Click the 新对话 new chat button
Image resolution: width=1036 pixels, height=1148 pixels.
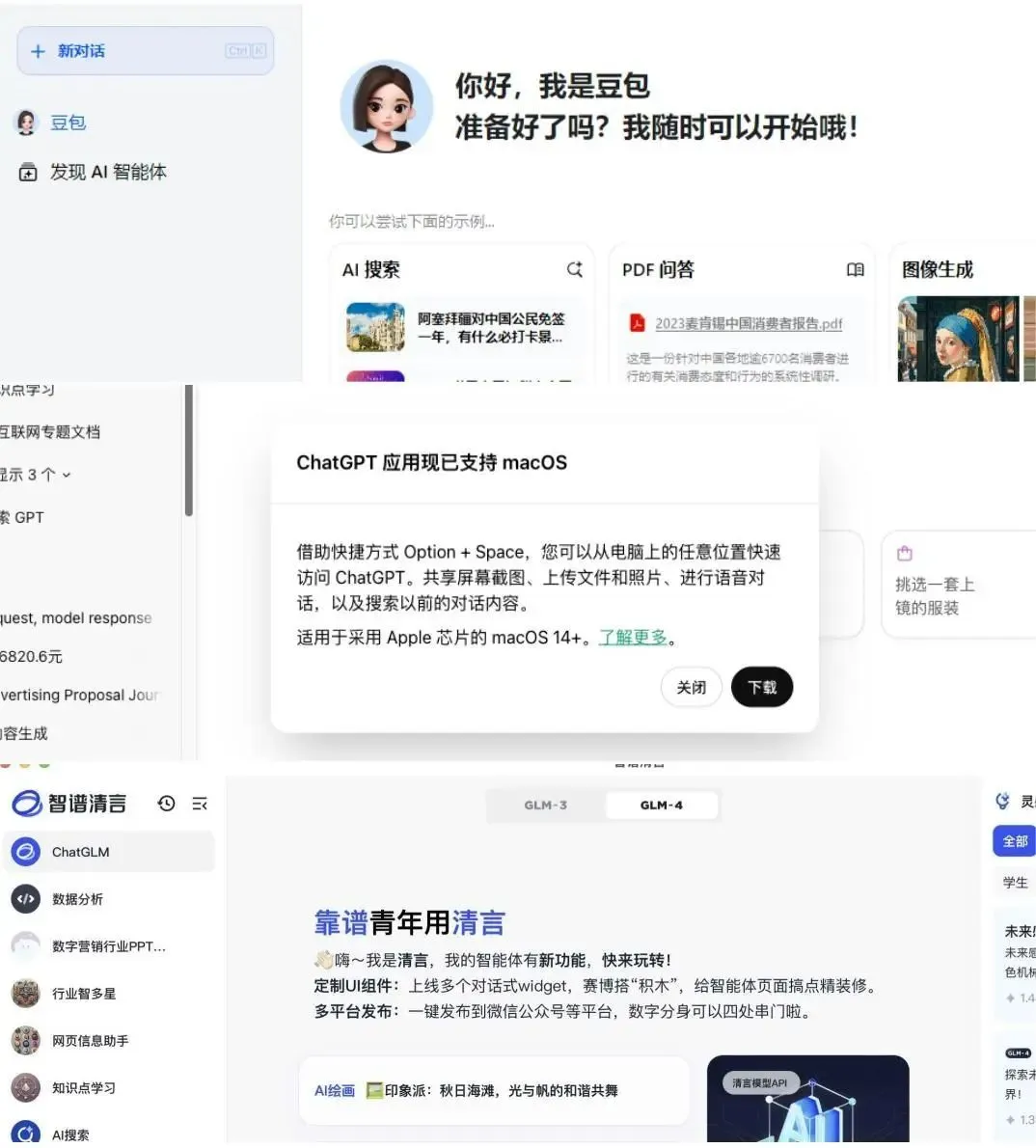[x=145, y=51]
